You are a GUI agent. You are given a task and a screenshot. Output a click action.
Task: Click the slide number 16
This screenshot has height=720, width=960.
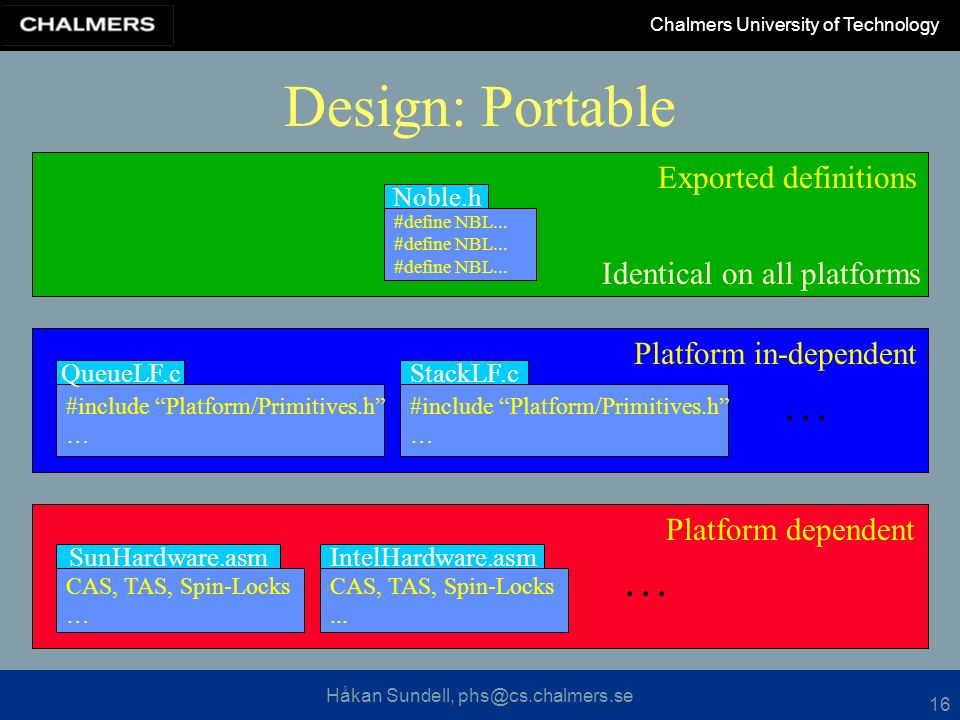pos(940,703)
